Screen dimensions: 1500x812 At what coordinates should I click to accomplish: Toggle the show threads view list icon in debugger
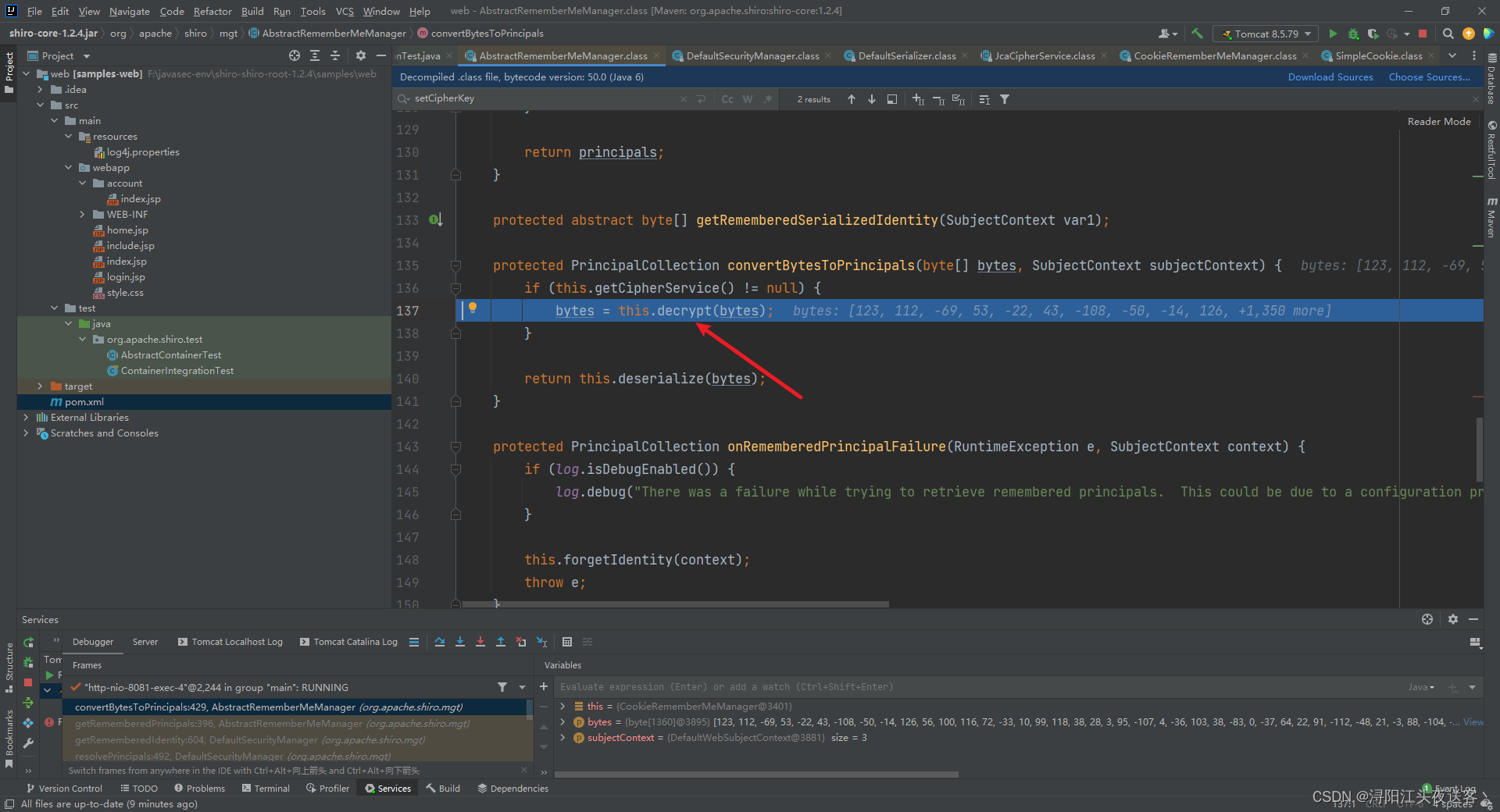click(x=414, y=642)
